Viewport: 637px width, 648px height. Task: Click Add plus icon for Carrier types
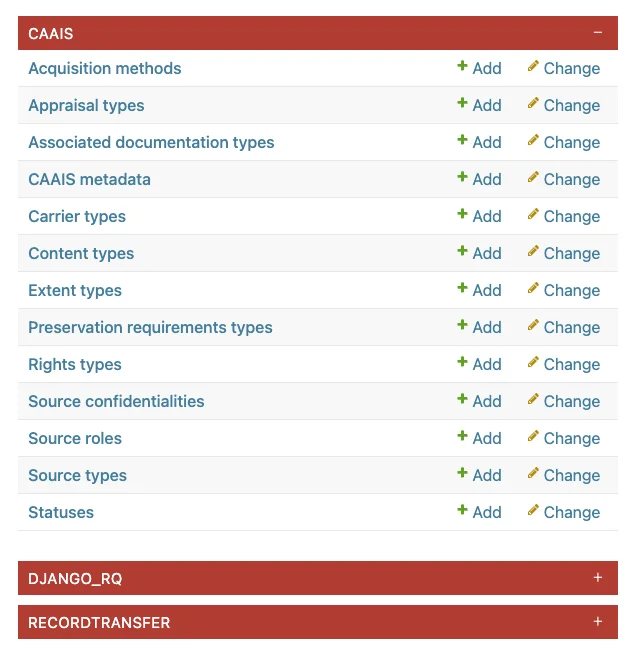pyautogui.click(x=462, y=214)
